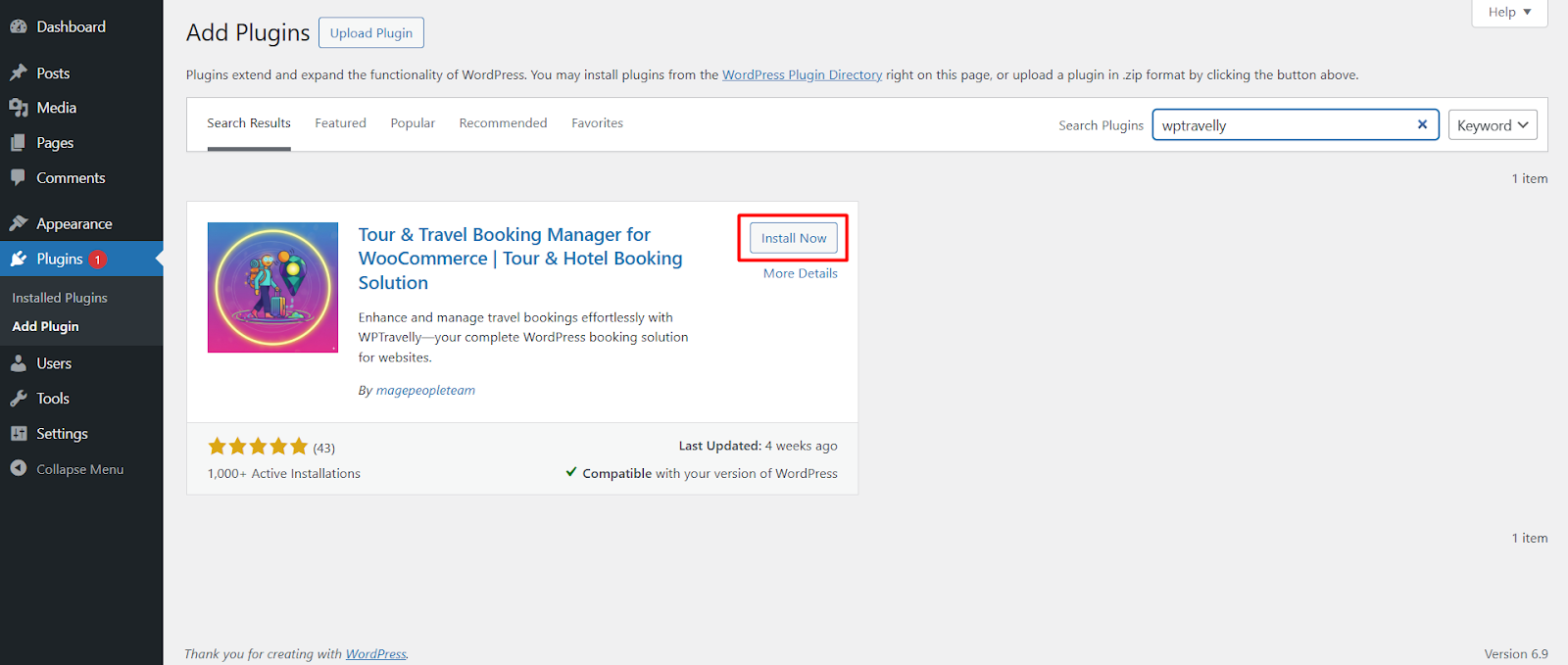1568x665 pixels.
Task: Click the Media library icon
Action: (18, 108)
